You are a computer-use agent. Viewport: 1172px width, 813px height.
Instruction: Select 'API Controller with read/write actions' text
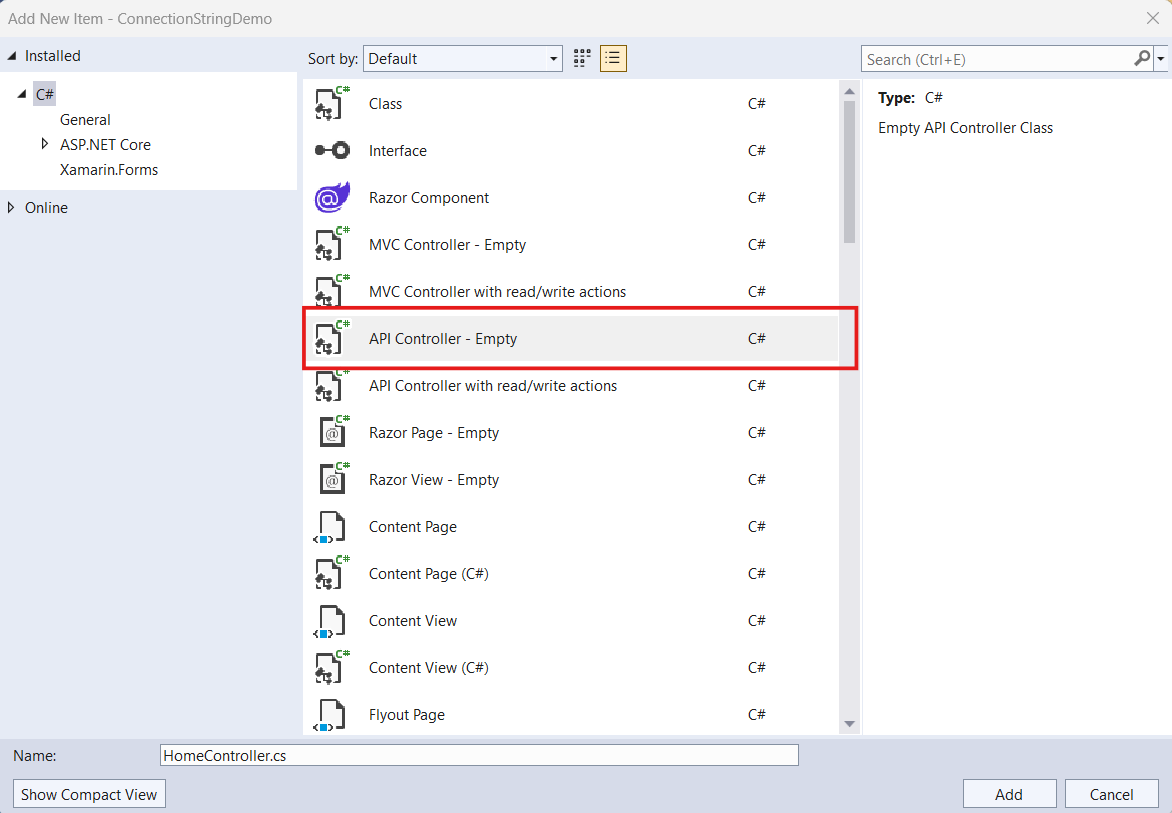[x=493, y=386]
